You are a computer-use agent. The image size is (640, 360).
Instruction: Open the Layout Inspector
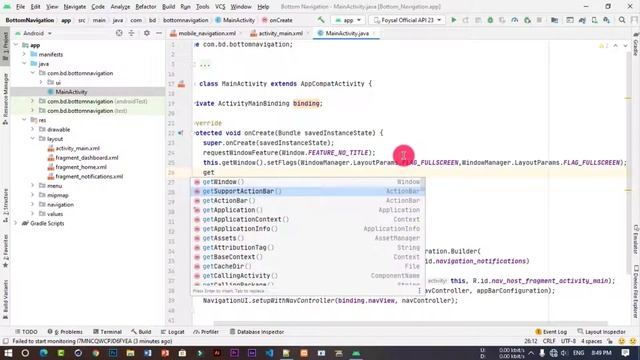(x=601, y=332)
